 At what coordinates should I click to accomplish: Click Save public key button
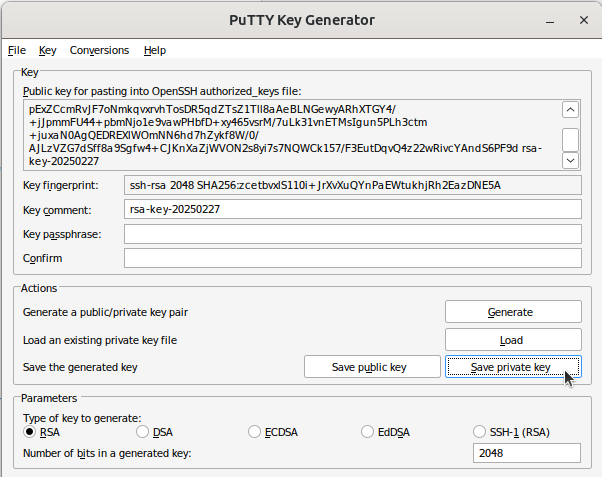click(372, 367)
